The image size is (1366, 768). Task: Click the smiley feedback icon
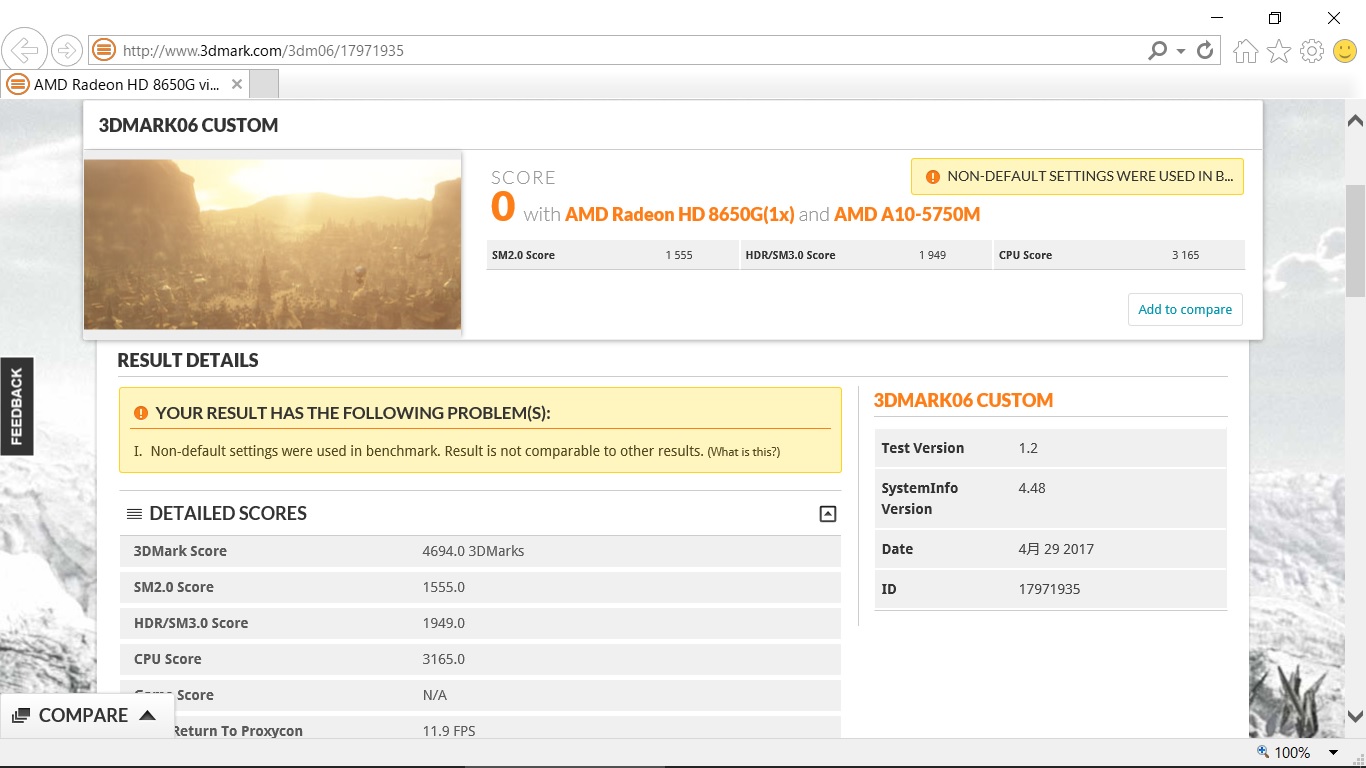pos(1345,51)
